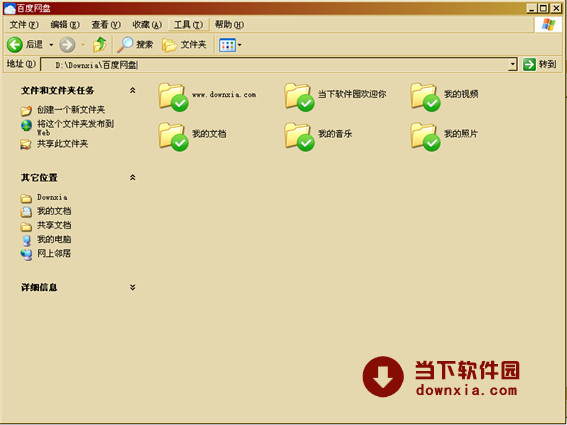Click the 我的电脑 link
Viewport: 567px width, 425px height.
tap(54, 239)
